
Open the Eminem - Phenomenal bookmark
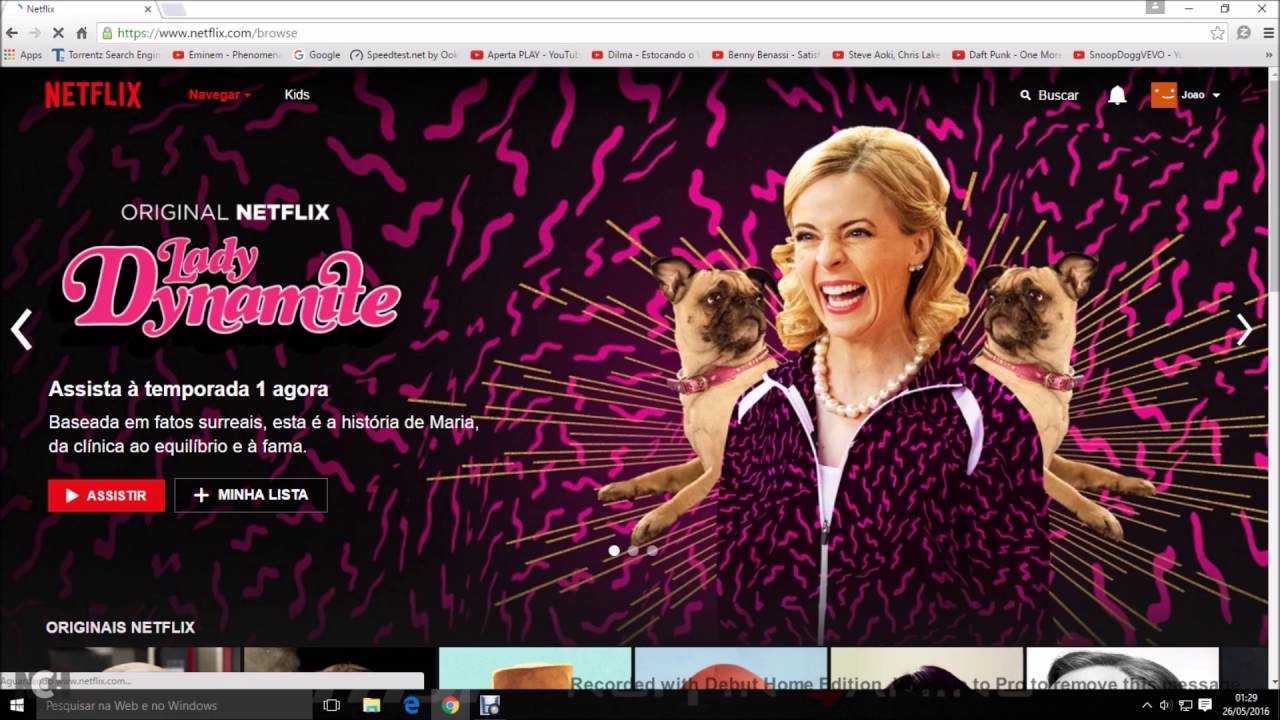click(226, 55)
